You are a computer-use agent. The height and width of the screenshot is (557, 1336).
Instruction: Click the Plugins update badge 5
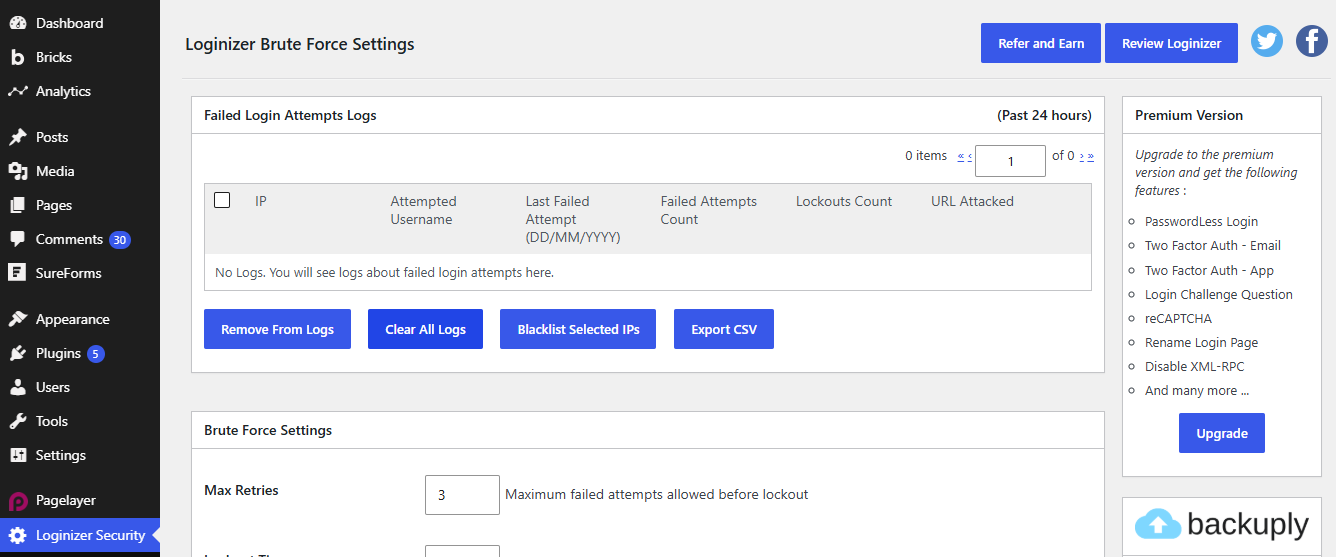95,354
